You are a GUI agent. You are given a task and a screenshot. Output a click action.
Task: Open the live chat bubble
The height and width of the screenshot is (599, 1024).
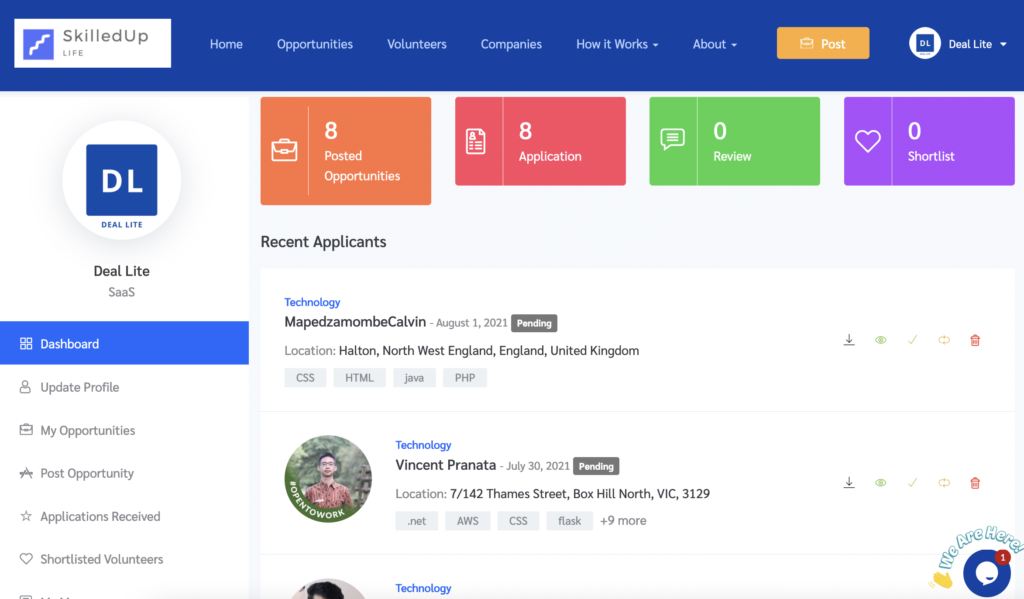coord(987,572)
